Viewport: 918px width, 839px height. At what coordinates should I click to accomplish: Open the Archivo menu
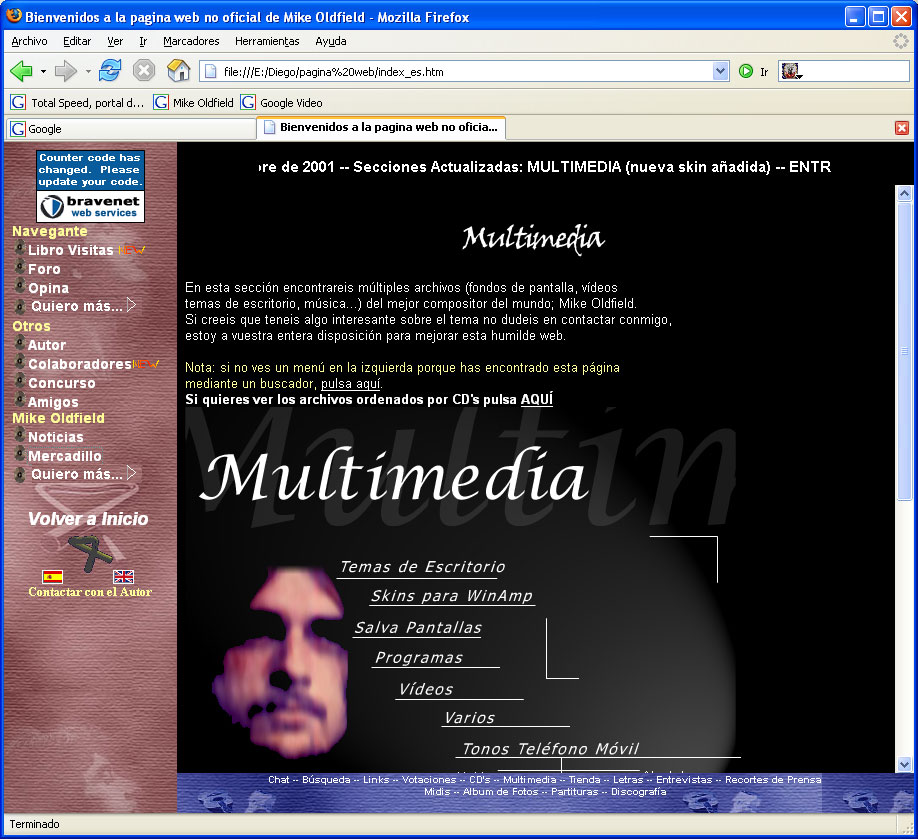click(x=29, y=41)
